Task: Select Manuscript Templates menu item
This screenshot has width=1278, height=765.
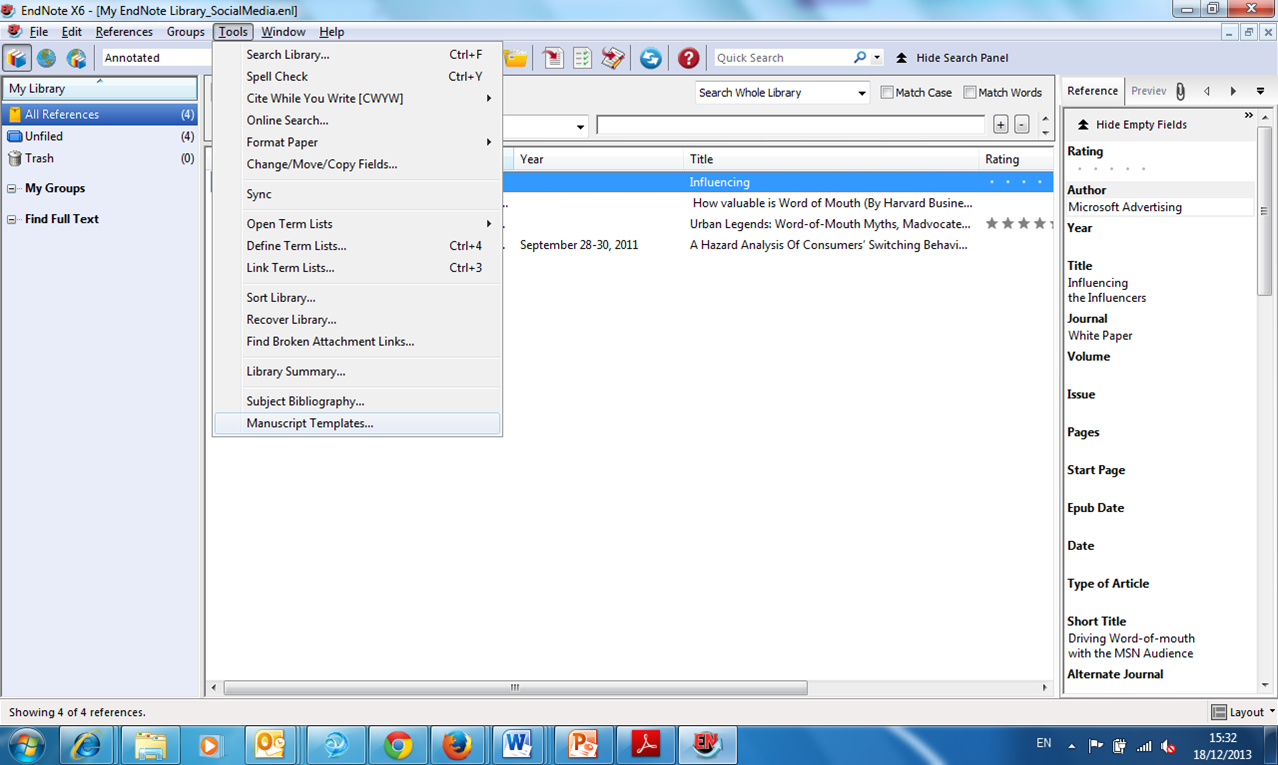Action: pyautogui.click(x=357, y=423)
